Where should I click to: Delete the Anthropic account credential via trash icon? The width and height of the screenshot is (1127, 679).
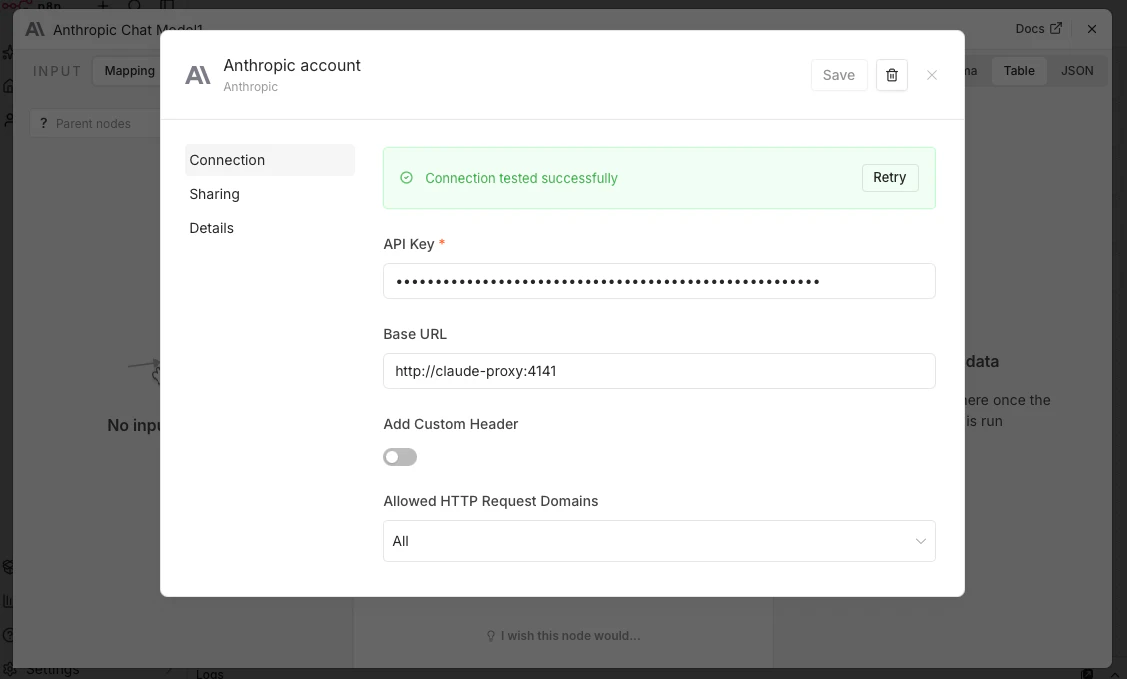click(x=891, y=75)
